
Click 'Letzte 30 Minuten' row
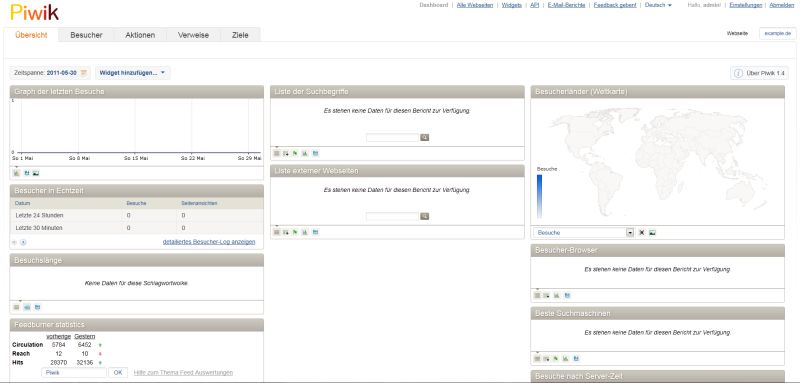coord(137,228)
